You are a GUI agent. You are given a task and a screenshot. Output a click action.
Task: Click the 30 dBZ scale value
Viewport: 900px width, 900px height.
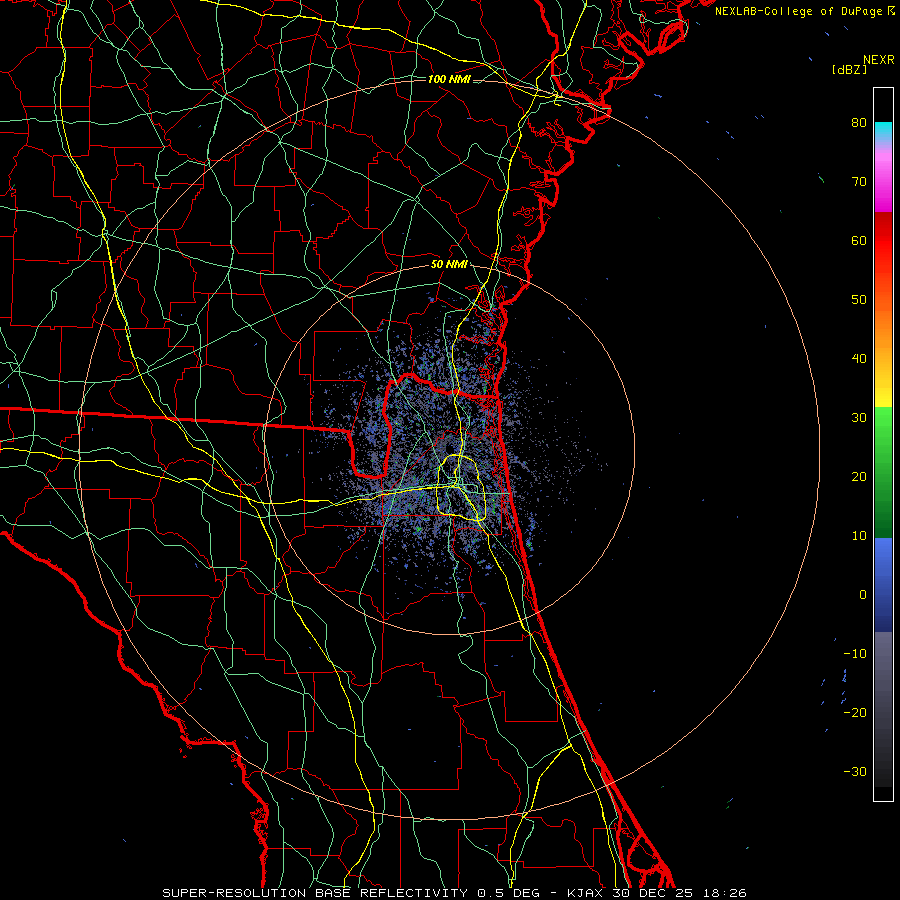pyautogui.click(x=859, y=418)
